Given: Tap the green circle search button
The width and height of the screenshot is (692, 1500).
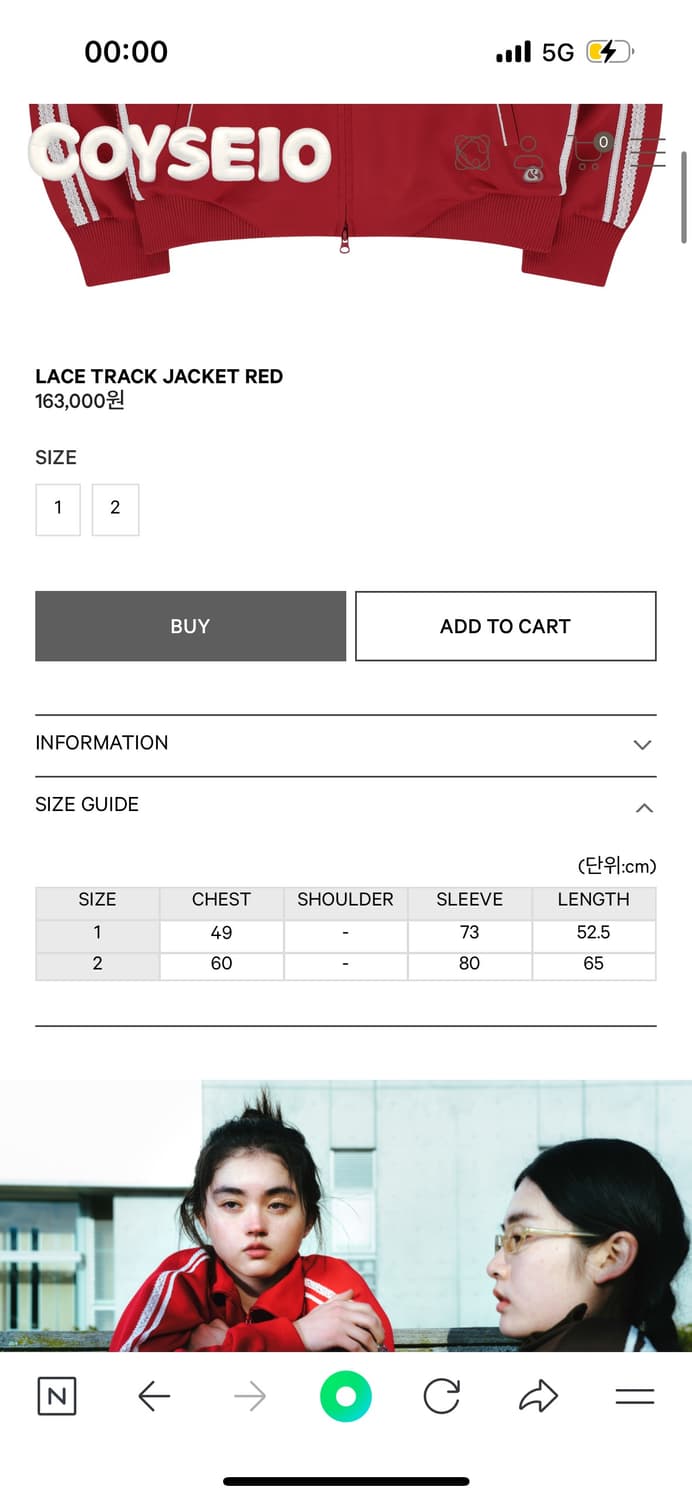Looking at the screenshot, I should 346,1396.
